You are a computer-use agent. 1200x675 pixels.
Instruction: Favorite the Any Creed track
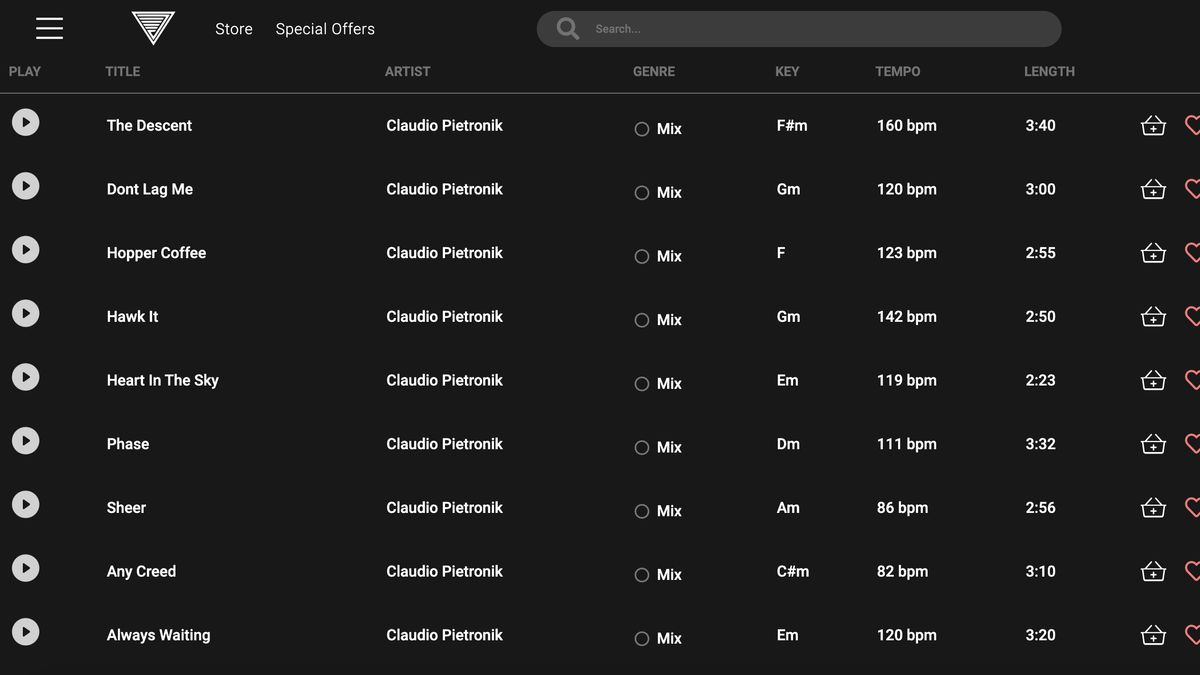(x=1192, y=571)
